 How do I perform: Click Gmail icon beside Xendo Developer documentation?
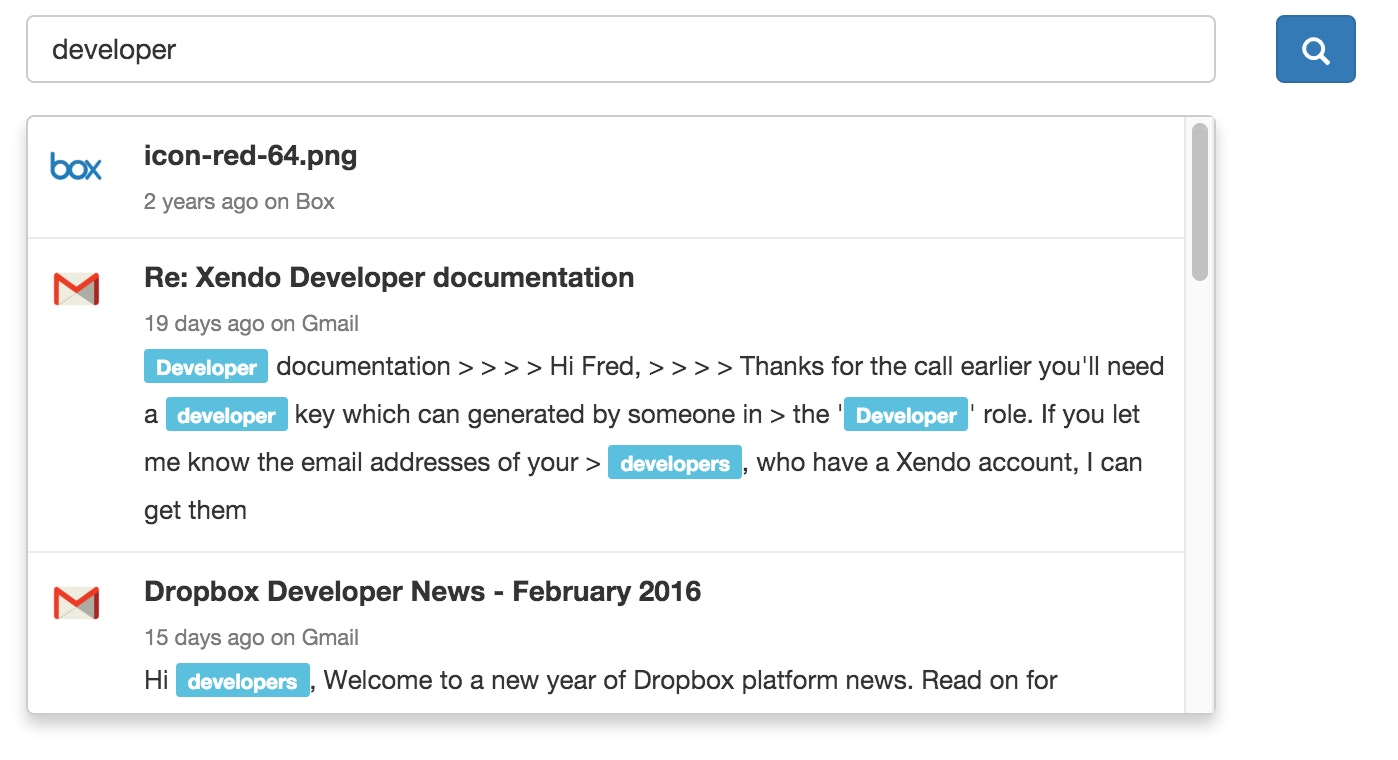pyautogui.click(x=76, y=289)
